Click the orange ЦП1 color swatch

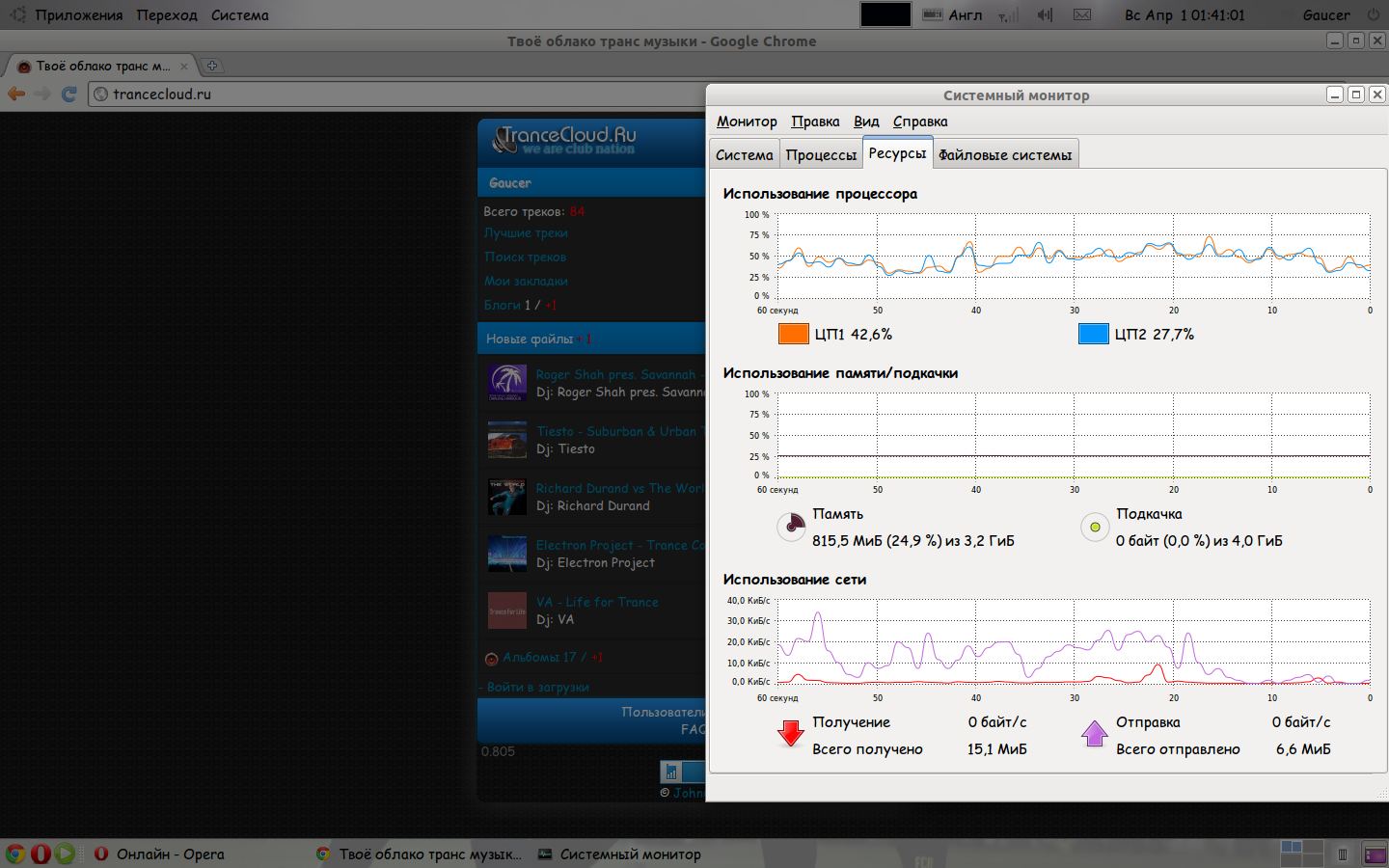(793, 334)
